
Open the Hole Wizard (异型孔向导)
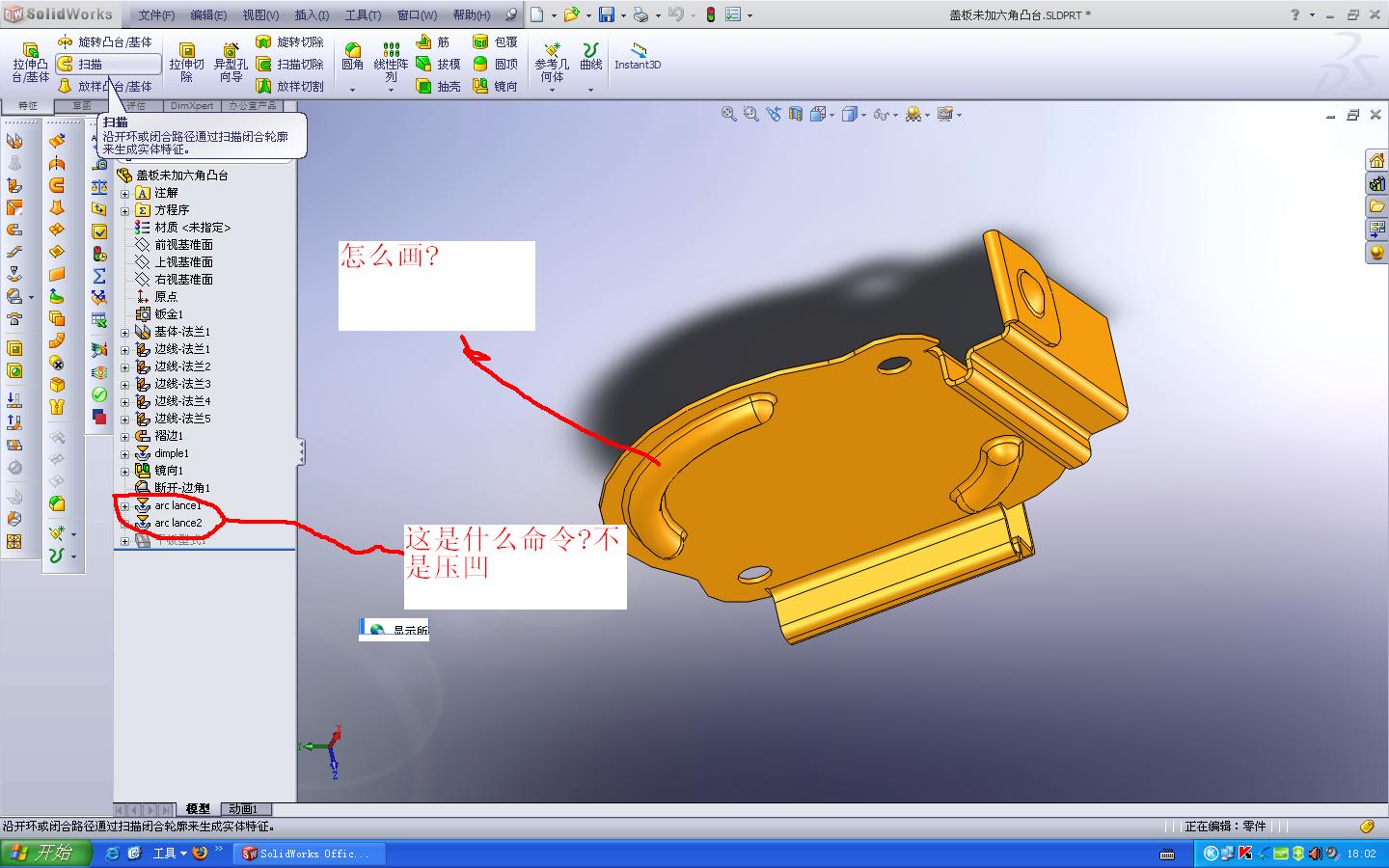(x=231, y=63)
